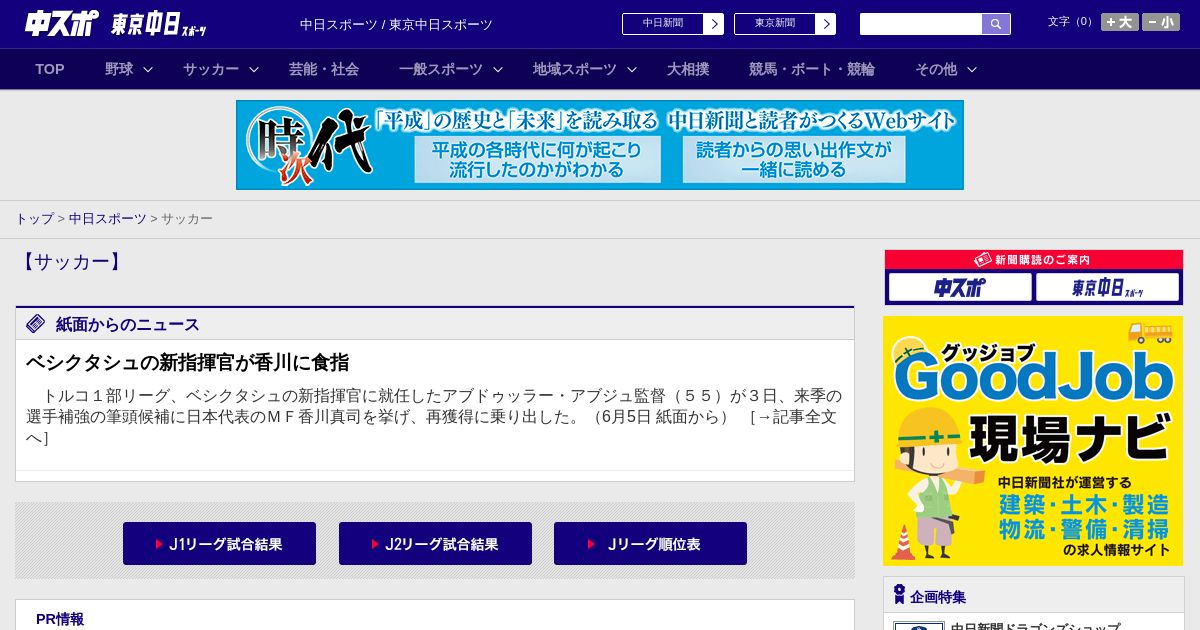Click 東京中日スポーツ subscription guide button in sidebar
Image resolution: width=1200 pixels, height=630 pixels.
coord(1108,288)
